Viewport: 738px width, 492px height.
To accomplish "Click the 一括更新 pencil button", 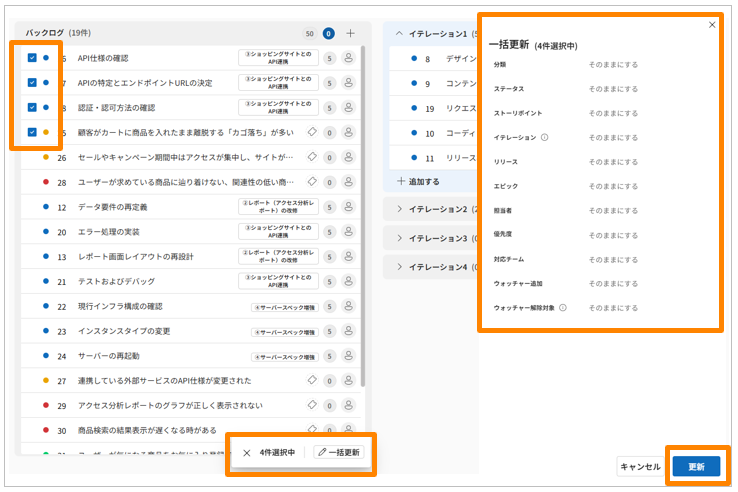I will tap(339, 452).
